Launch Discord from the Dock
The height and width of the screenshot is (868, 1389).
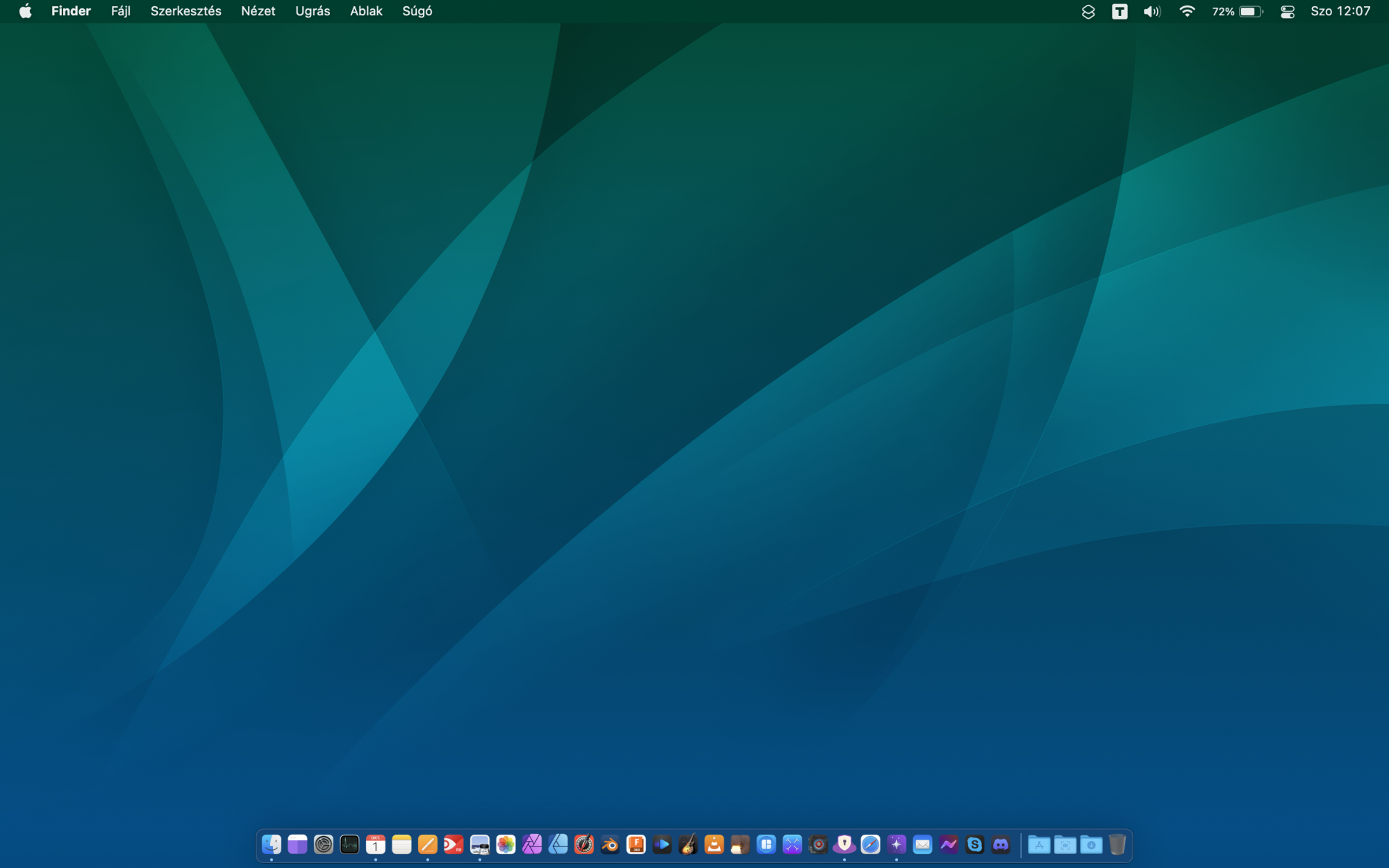(1001, 844)
